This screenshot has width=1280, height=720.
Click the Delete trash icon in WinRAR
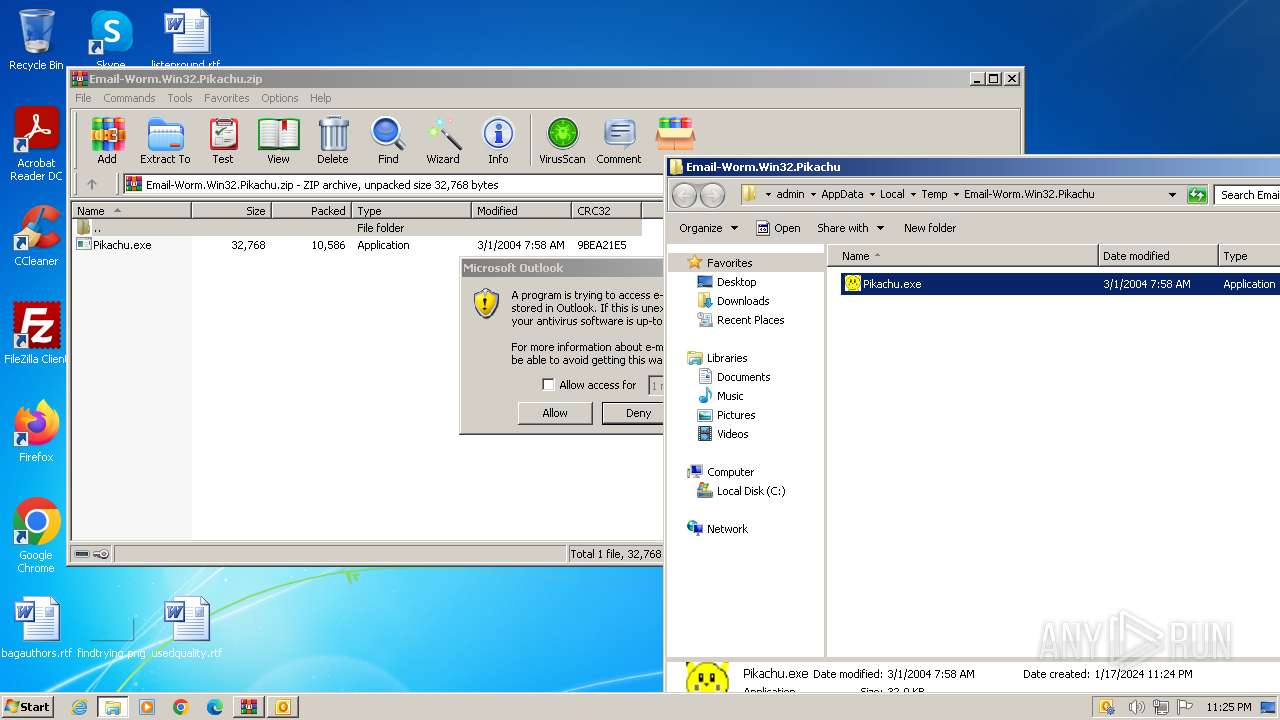tap(333, 140)
